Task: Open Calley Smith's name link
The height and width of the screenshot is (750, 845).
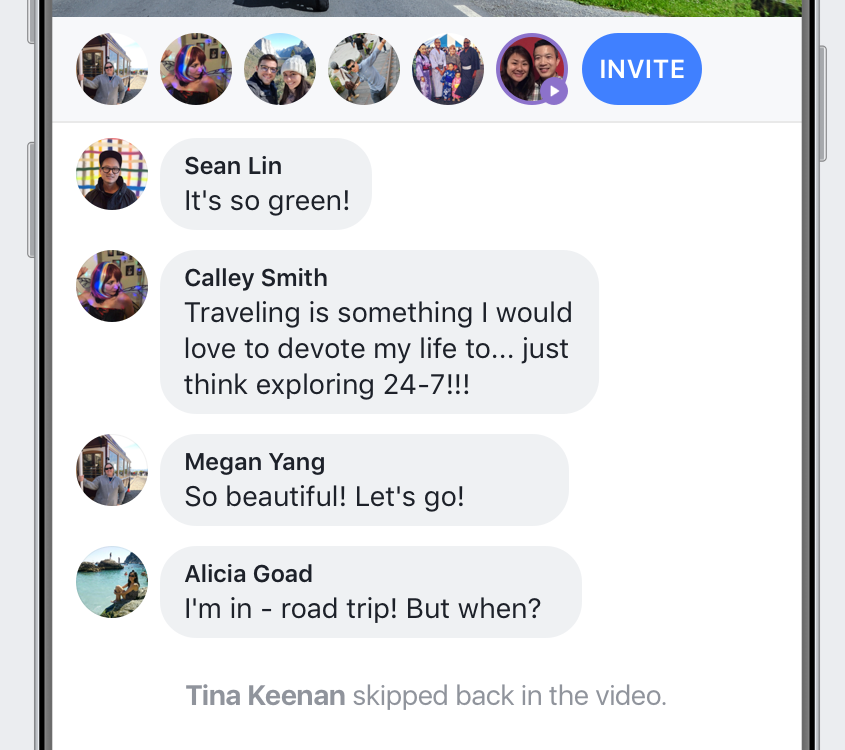Action: [x=256, y=278]
